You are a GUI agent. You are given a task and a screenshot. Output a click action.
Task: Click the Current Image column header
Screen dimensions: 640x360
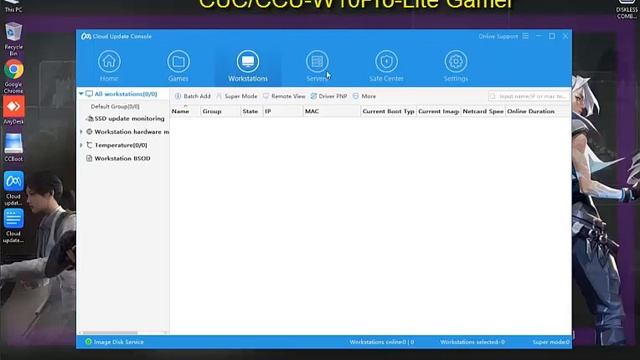pyautogui.click(x=439, y=111)
